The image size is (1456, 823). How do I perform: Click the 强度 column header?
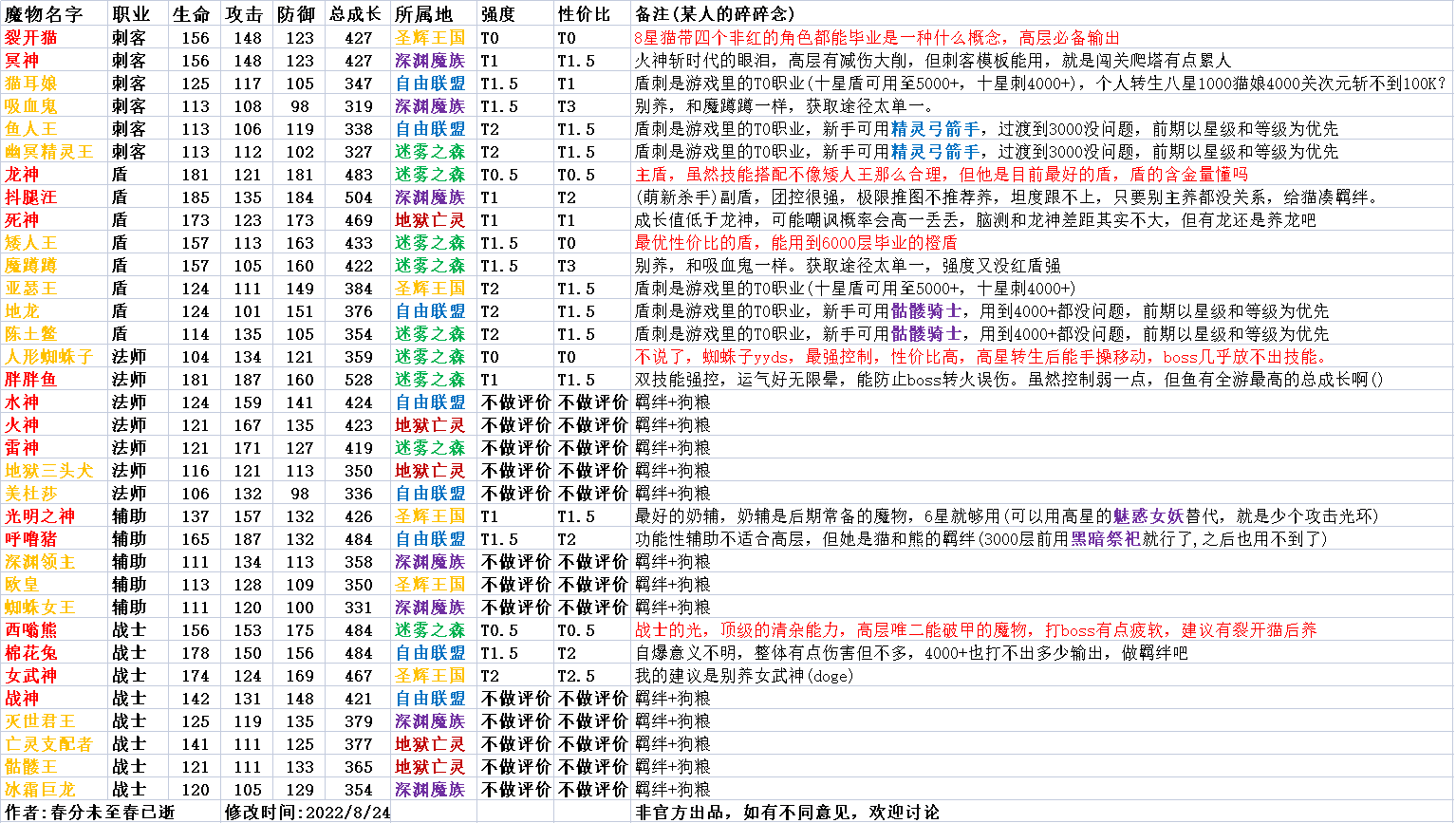pyautogui.click(x=498, y=14)
